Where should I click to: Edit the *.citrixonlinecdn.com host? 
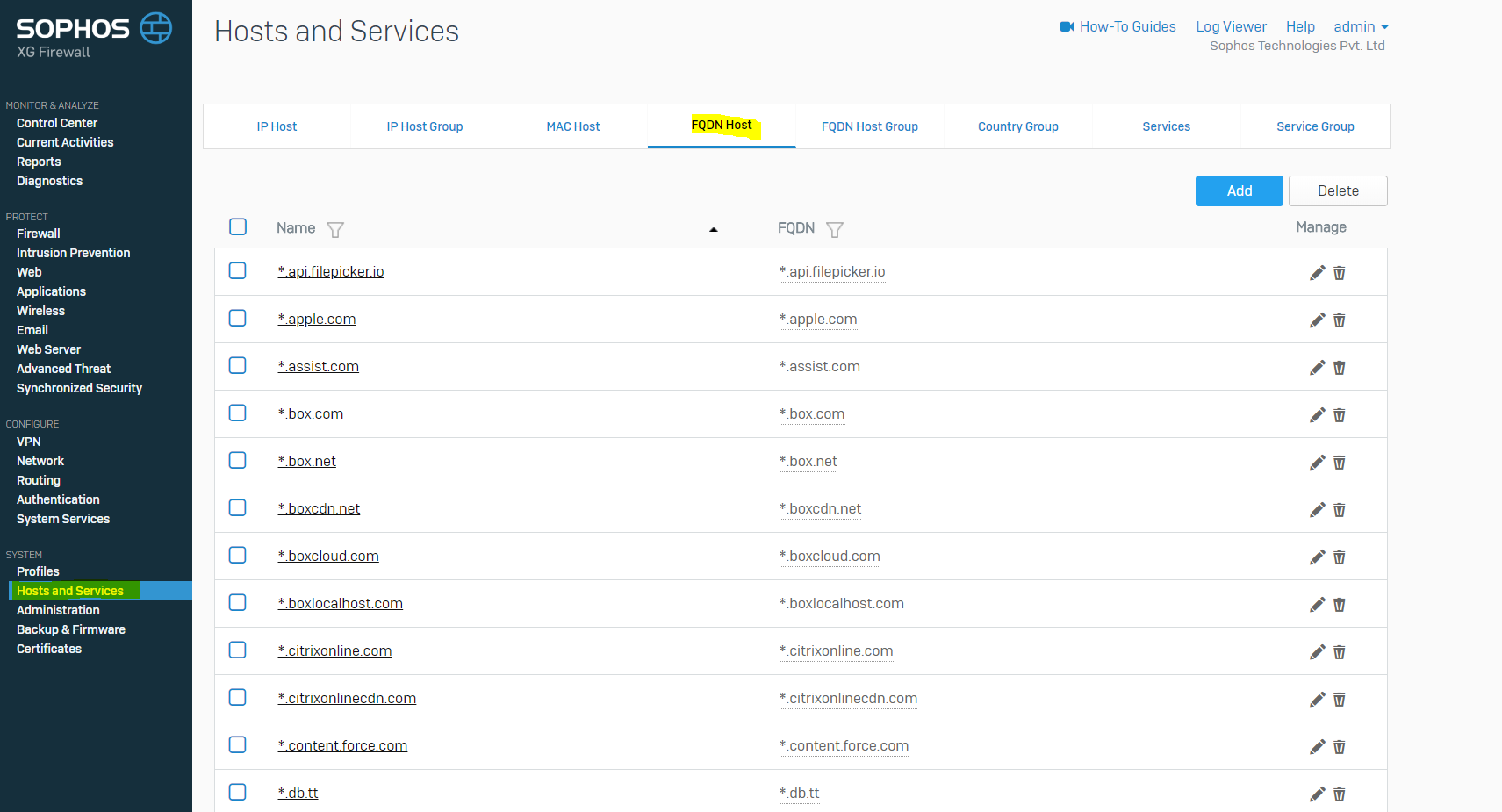pos(1317,700)
